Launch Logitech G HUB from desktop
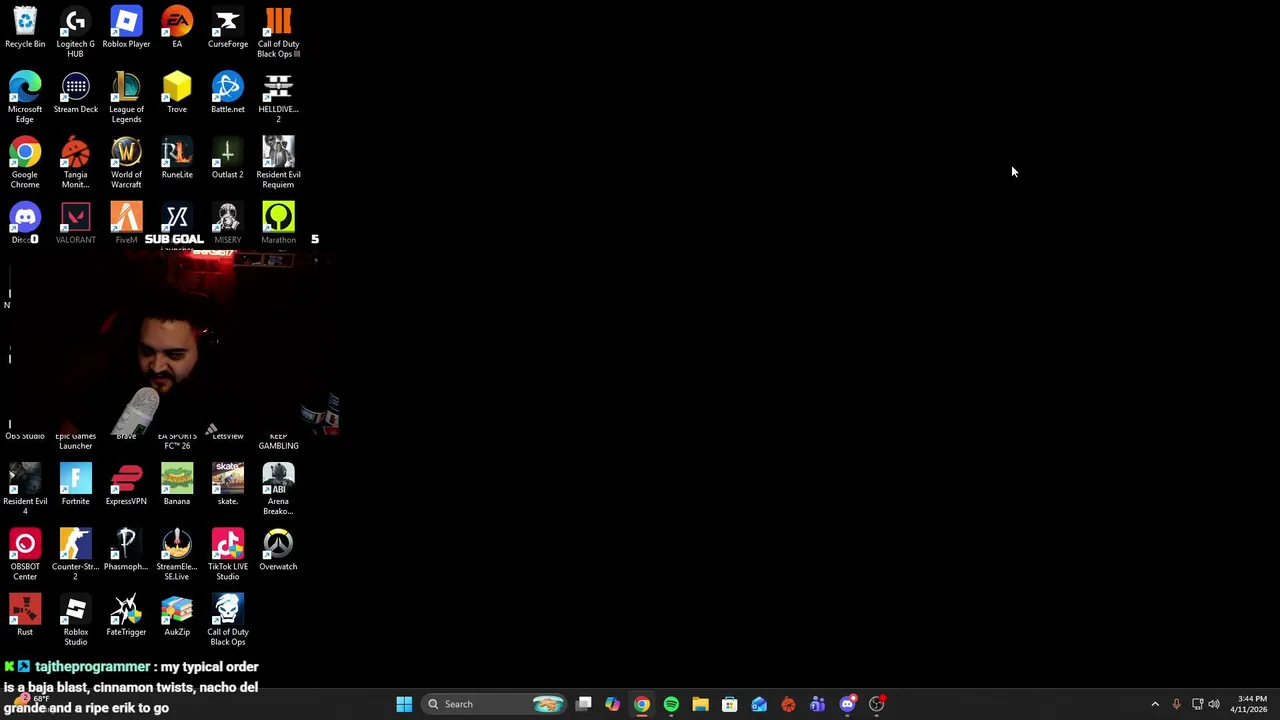 (75, 32)
